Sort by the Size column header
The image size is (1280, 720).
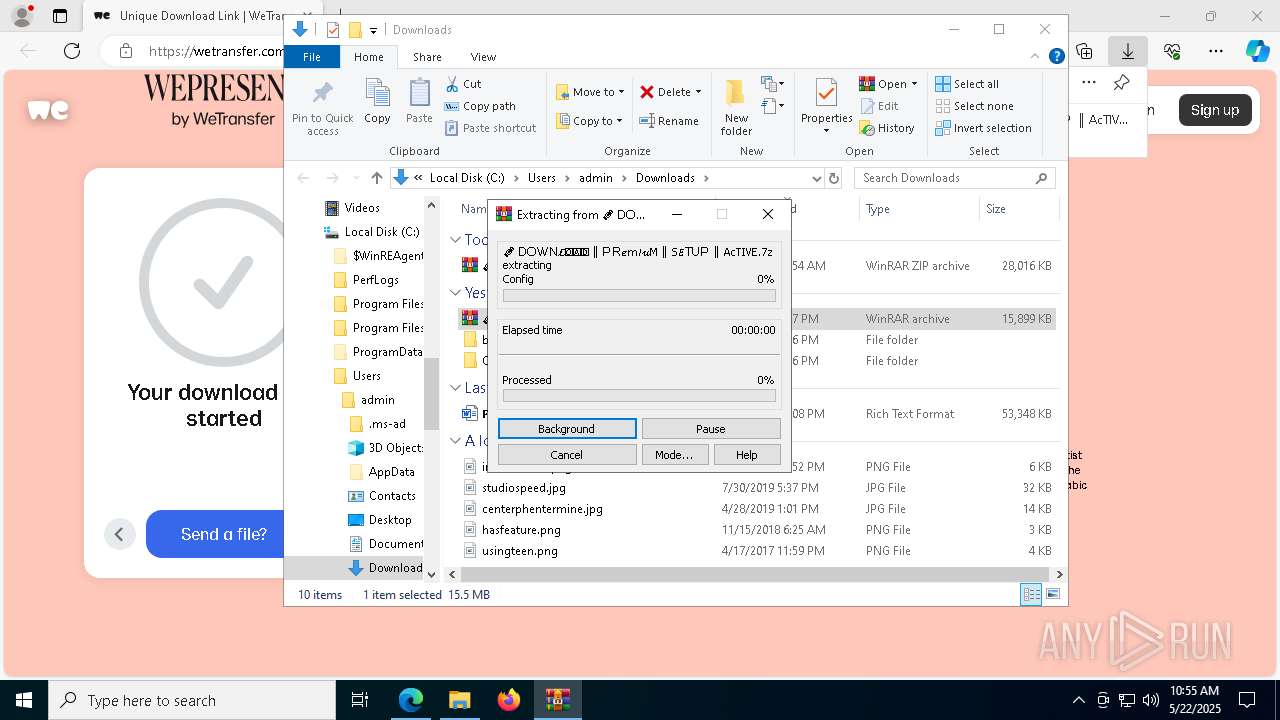[x=1018, y=209]
